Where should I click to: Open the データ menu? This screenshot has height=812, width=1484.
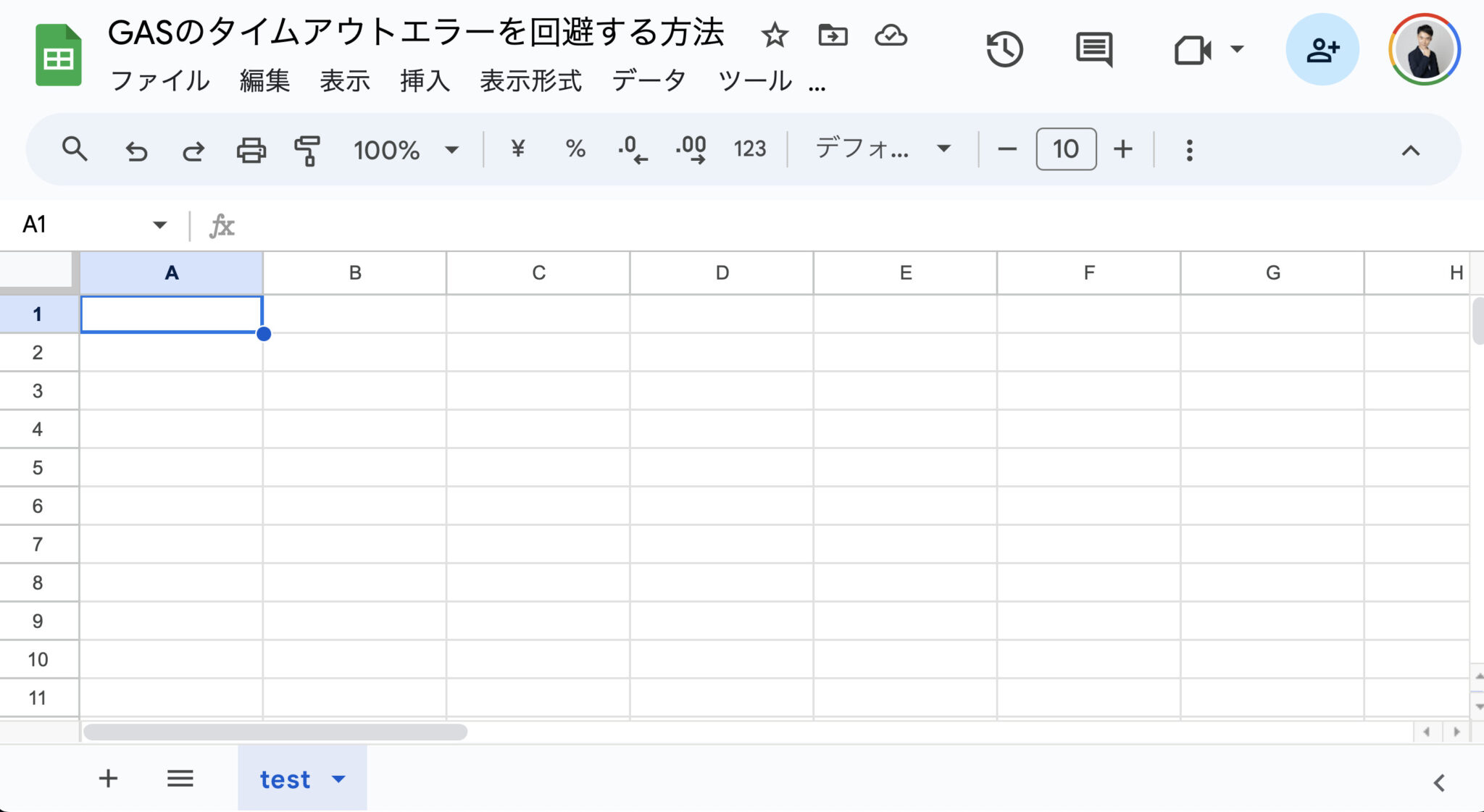649,80
